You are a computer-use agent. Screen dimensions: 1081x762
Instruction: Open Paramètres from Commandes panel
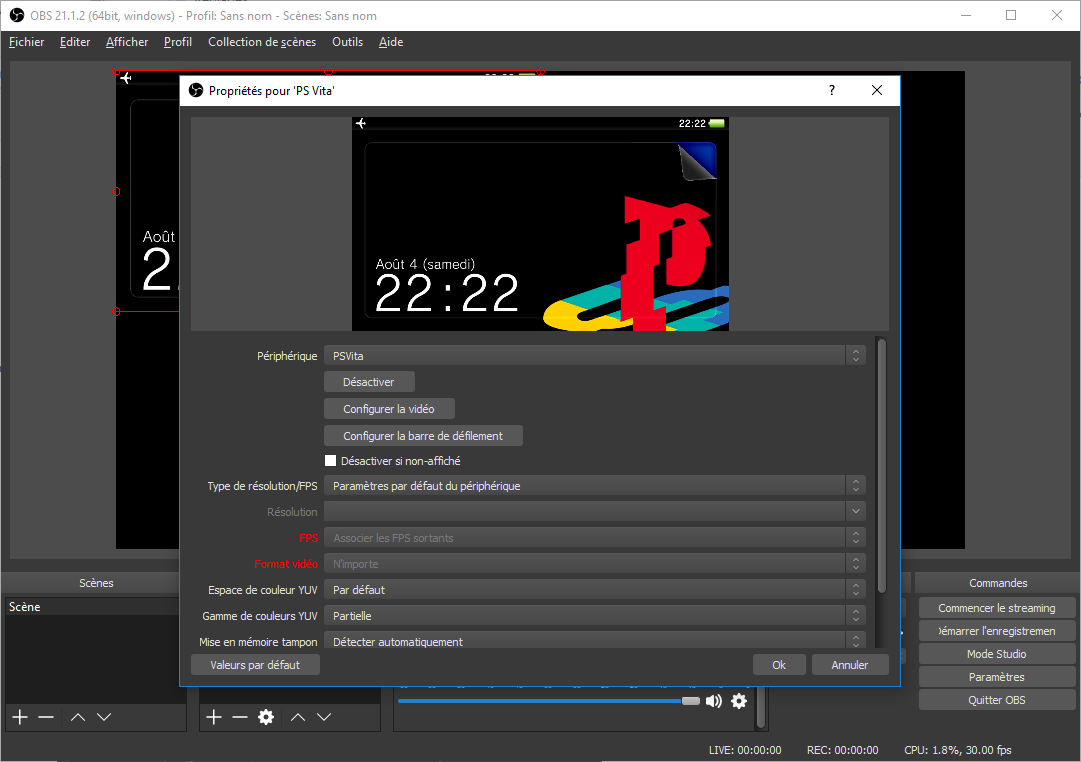click(x=996, y=677)
